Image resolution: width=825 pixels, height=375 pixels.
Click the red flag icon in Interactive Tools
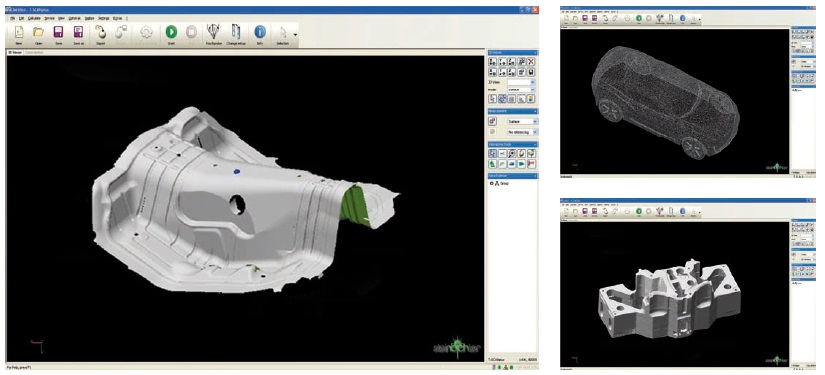pyautogui.click(x=531, y=164)
